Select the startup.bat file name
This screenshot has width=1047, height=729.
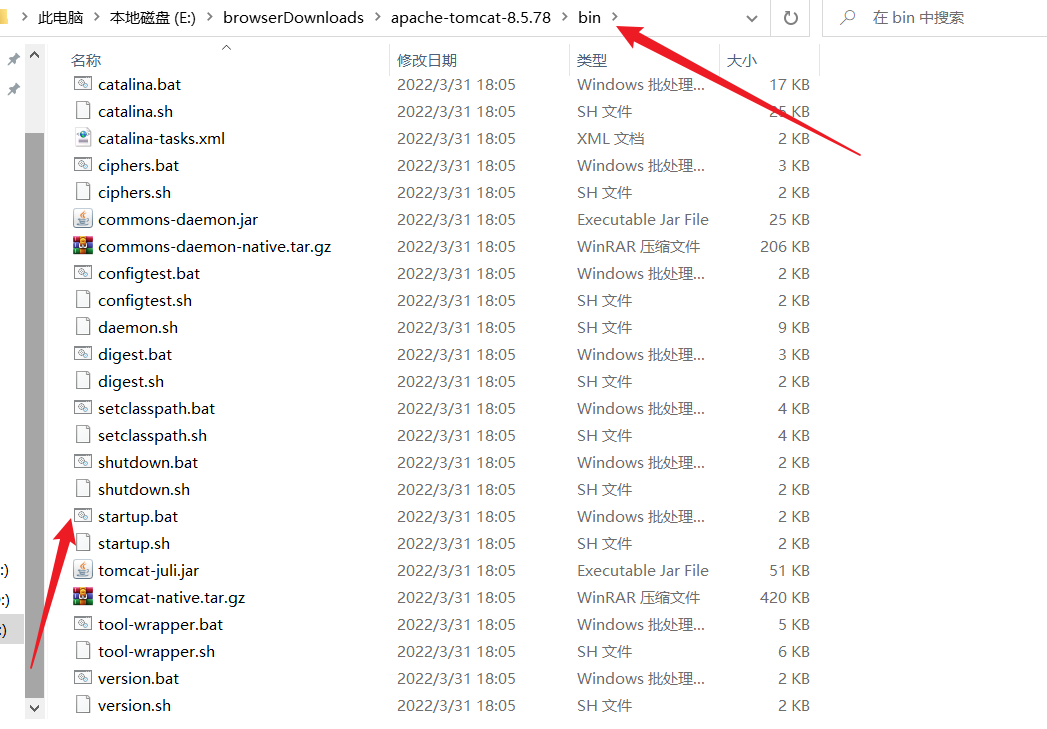point(138,517)
